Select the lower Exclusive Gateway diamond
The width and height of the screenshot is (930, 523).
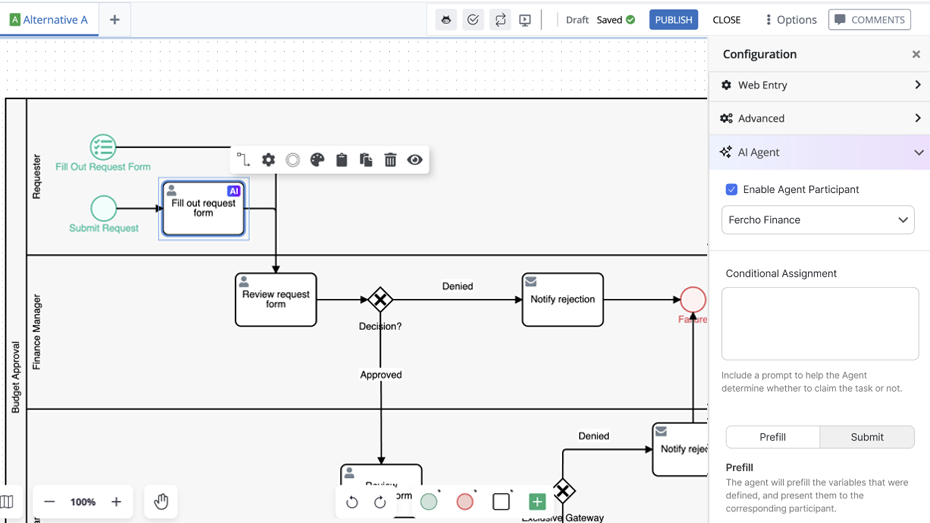tap(562, 491)
